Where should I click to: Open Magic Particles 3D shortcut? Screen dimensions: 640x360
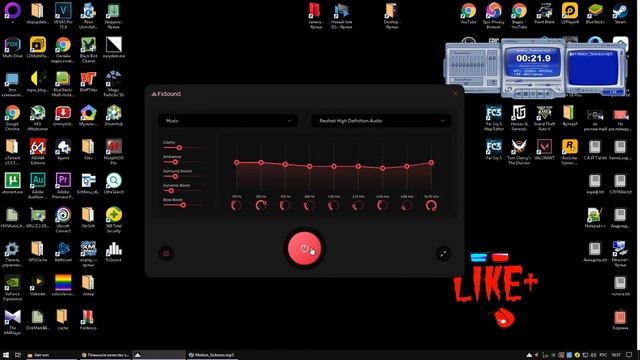[113, 84]
